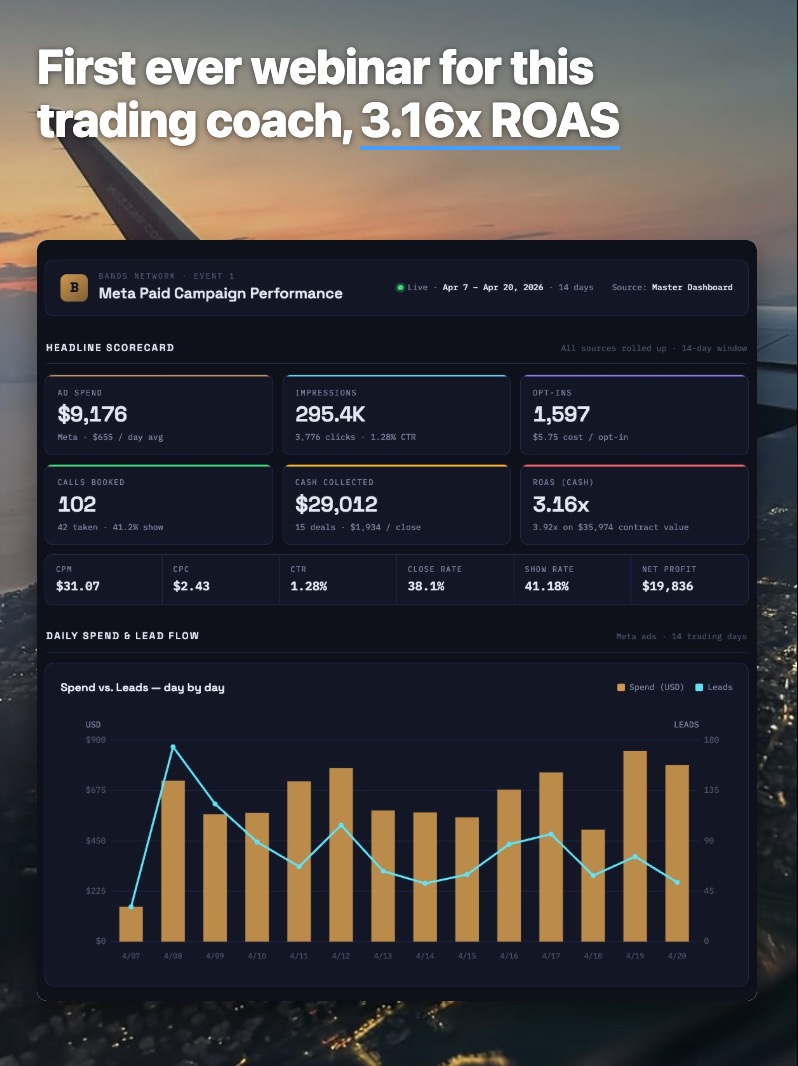The height and width of the screenshot is (1066, 798).
Task: Click the DAILY SPEND & LEAD FLOW heading
Action: [x=122, y=636]
